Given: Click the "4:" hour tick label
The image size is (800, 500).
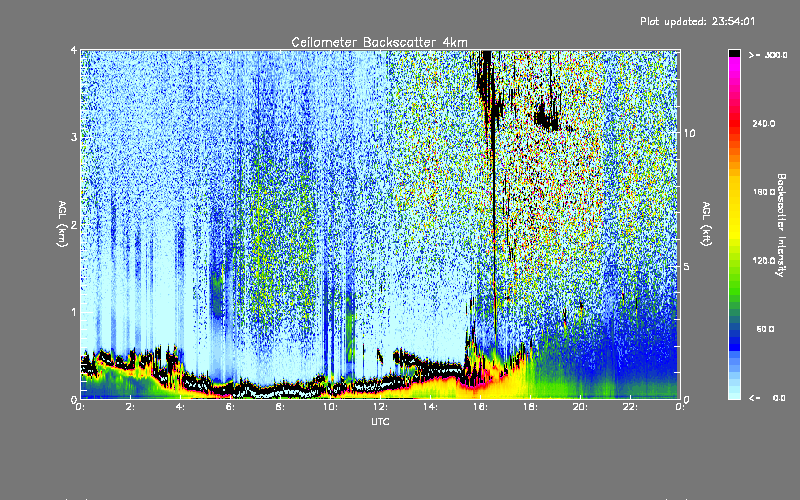Looking at the screenshot, I should [181, 407].
